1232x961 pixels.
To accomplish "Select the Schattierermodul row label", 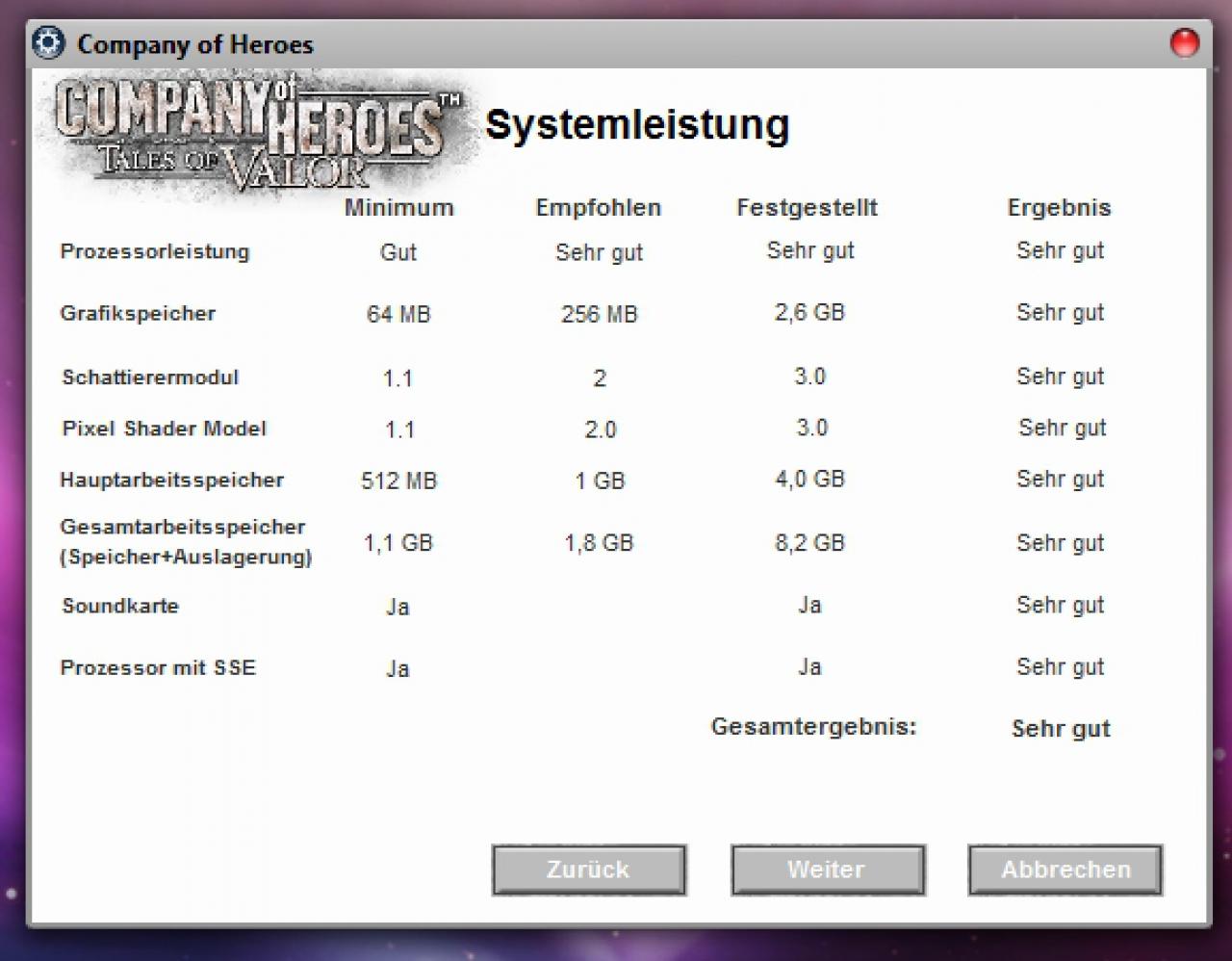I will [x=150, y=377].
